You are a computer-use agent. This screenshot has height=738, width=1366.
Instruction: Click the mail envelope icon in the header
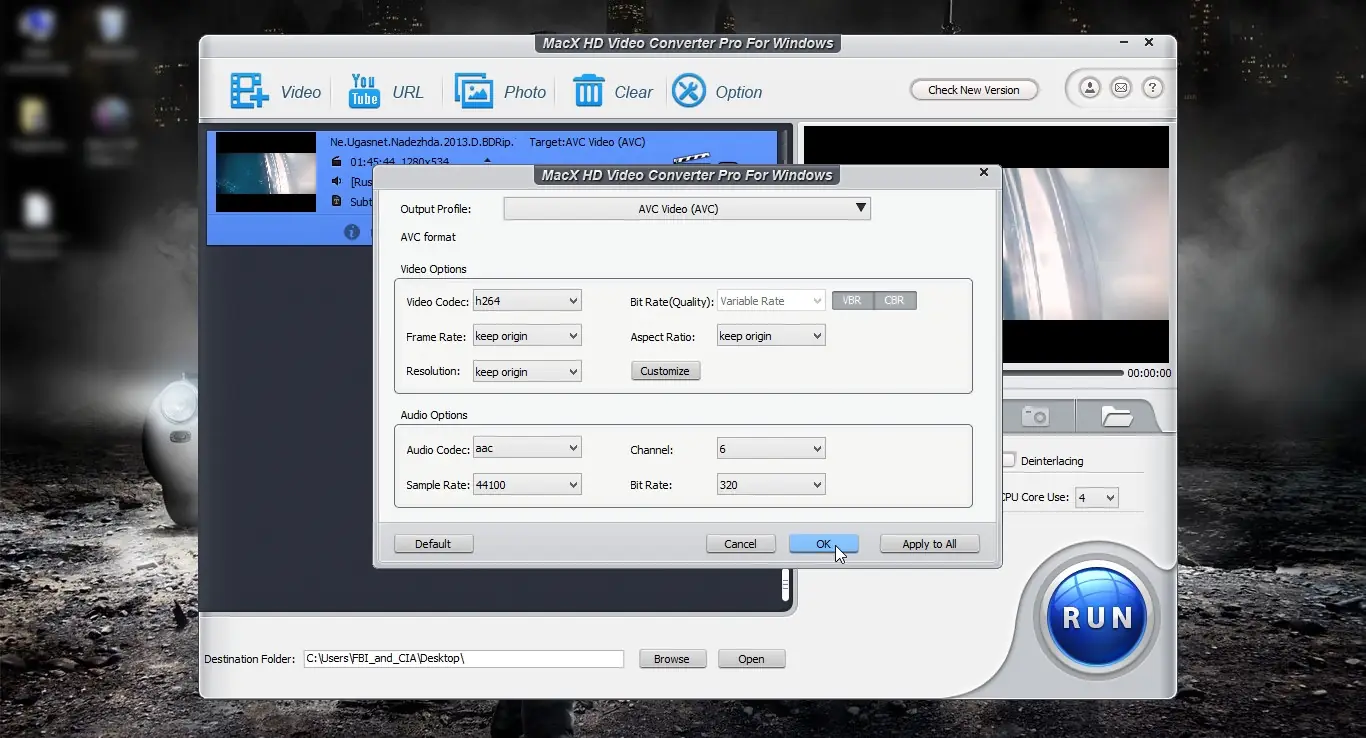1121,88
